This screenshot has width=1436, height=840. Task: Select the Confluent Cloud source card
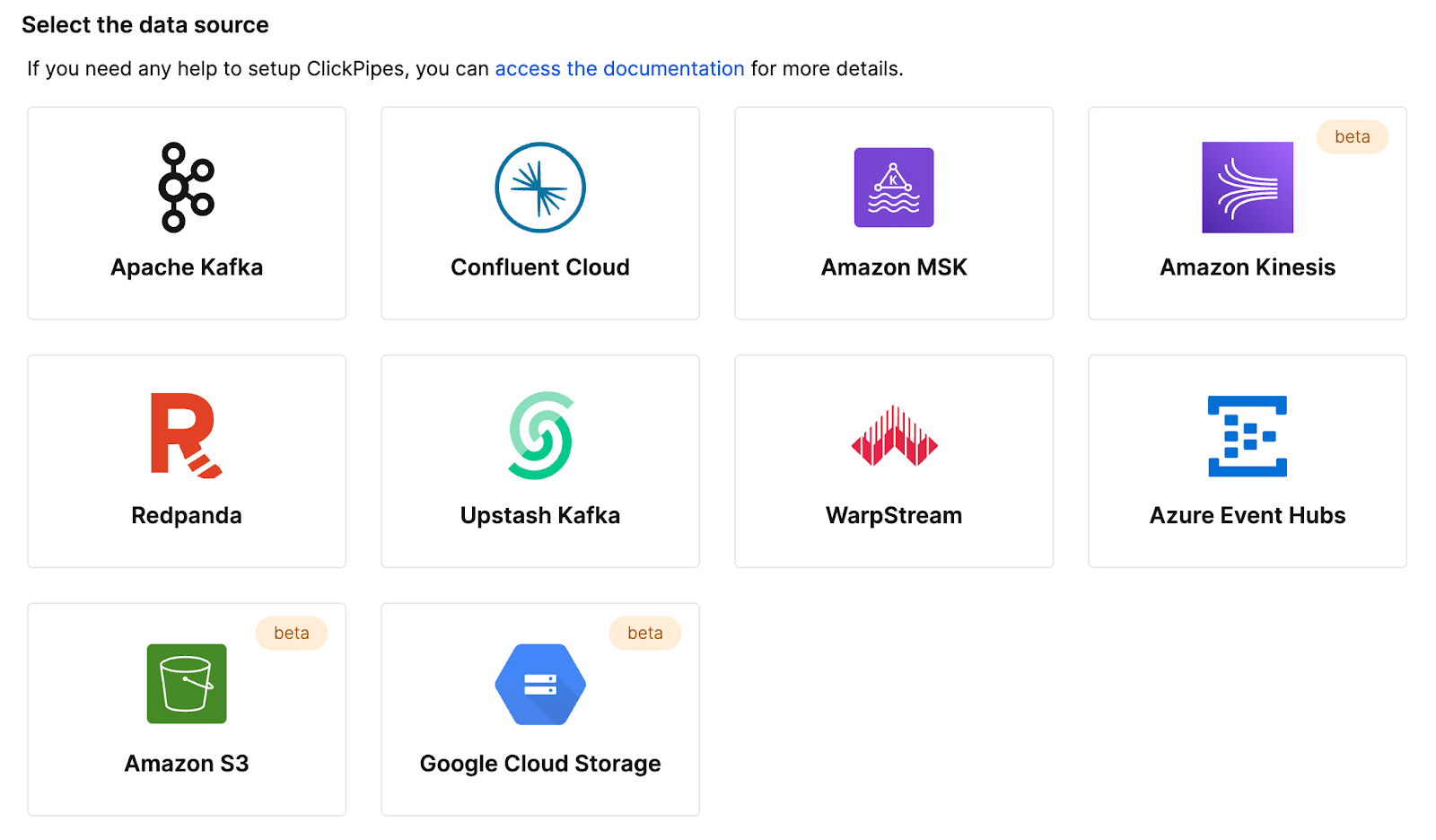(x=539, y=213)
